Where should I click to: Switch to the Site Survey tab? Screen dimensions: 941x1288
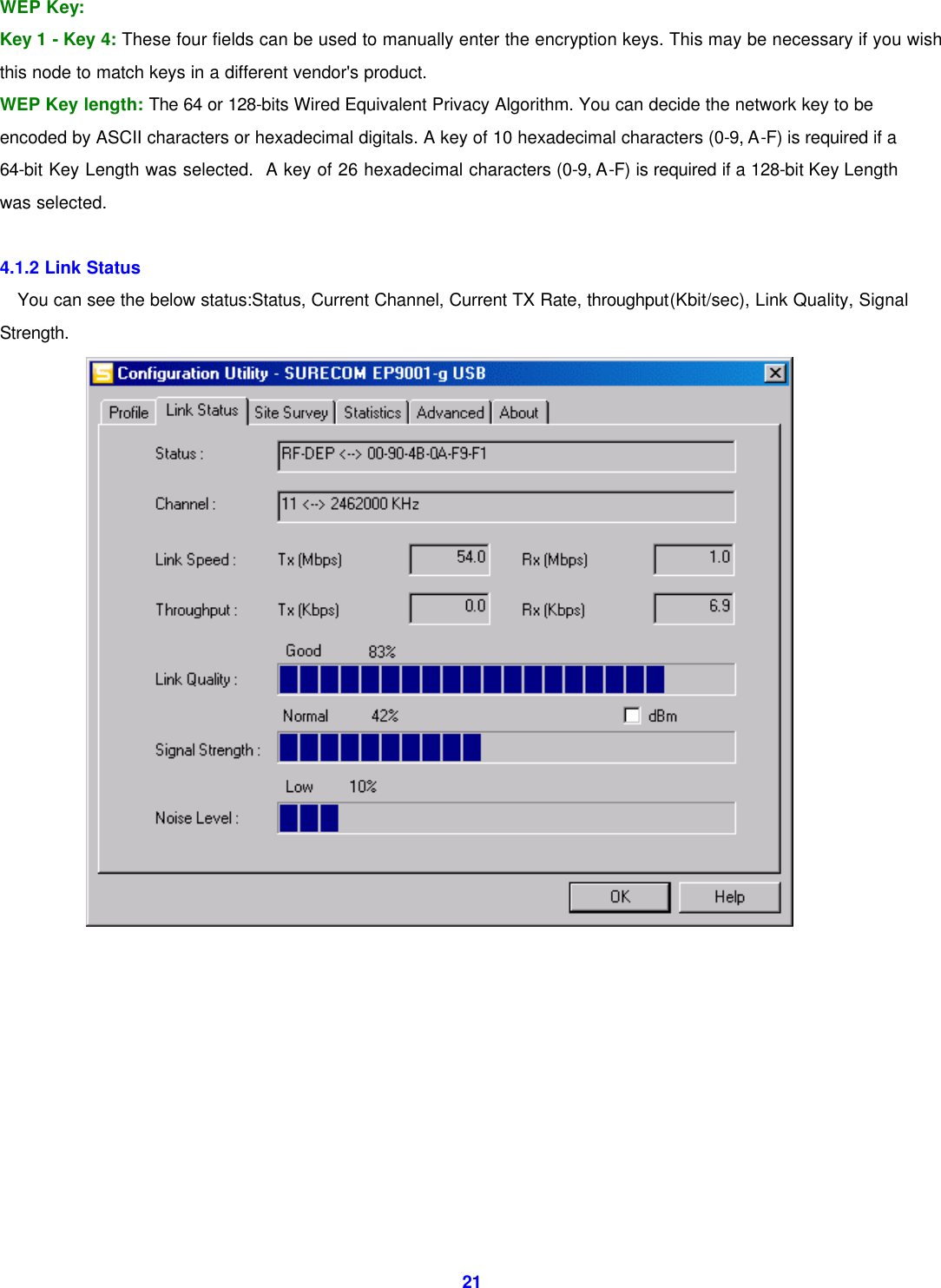coord(292,413)
